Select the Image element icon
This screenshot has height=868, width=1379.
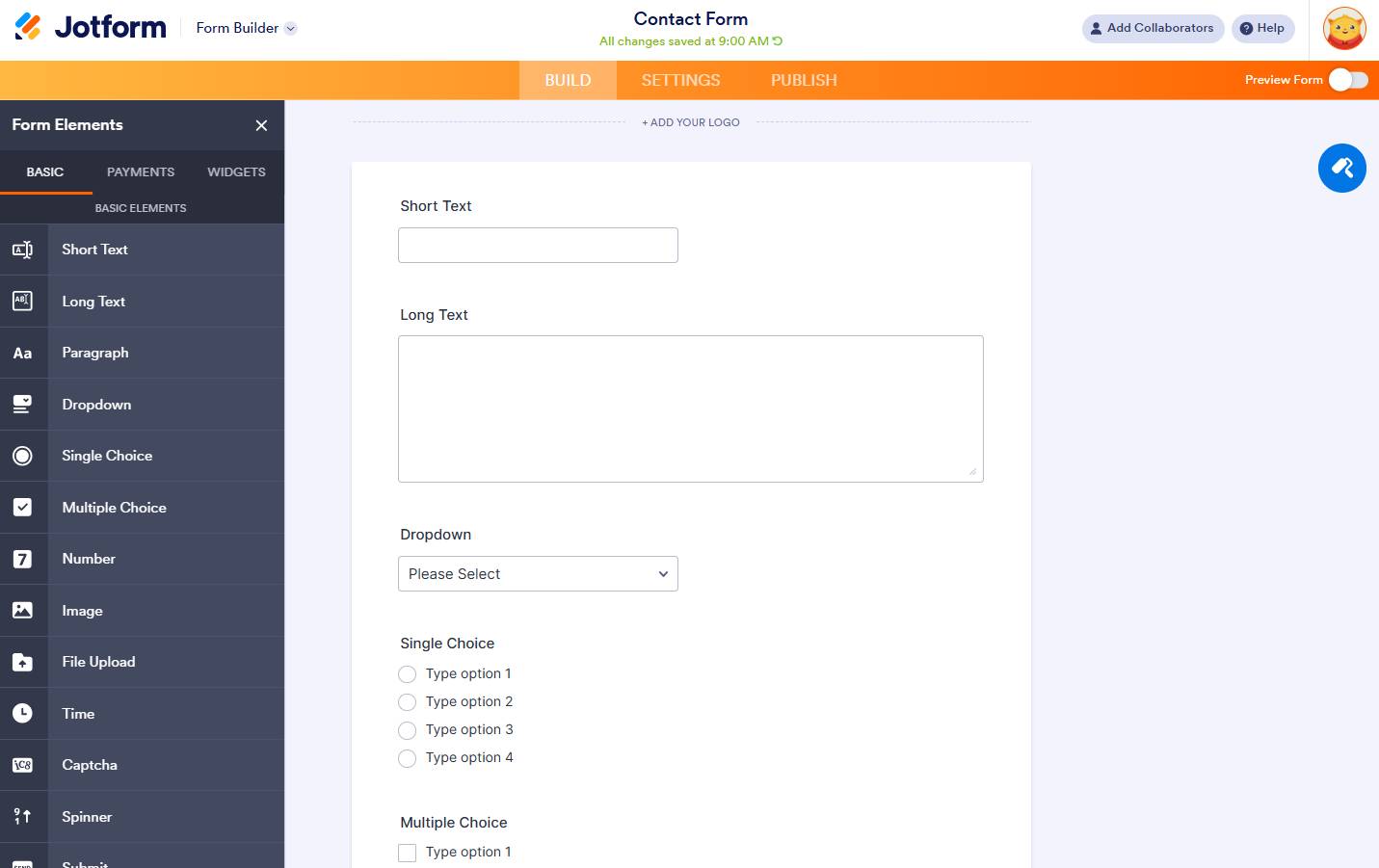pos(23,610)
